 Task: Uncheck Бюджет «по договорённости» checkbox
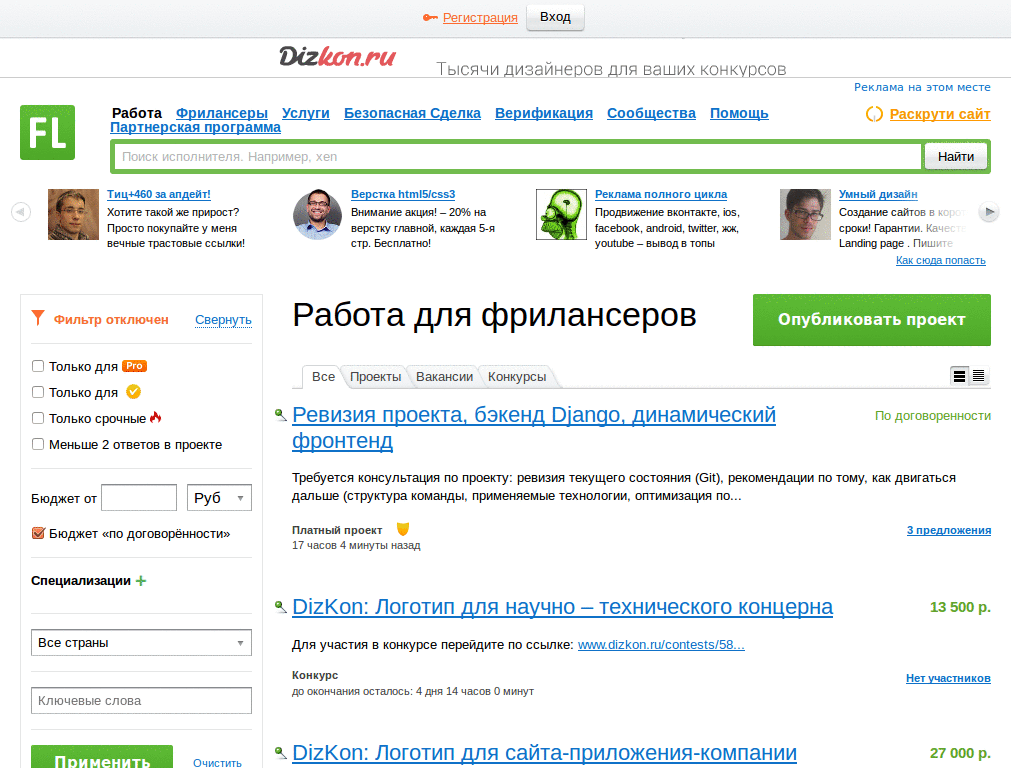coord(38,533)
